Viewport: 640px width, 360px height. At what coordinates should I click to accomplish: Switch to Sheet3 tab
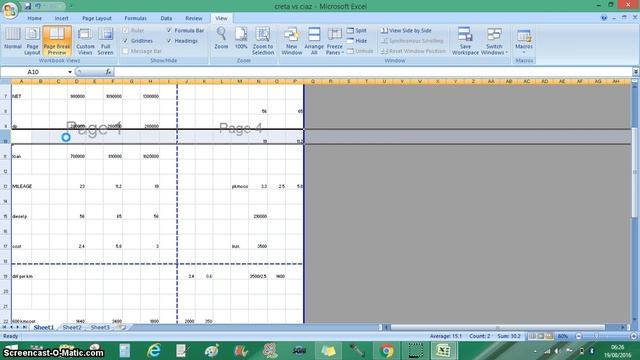tap(100, 327)
